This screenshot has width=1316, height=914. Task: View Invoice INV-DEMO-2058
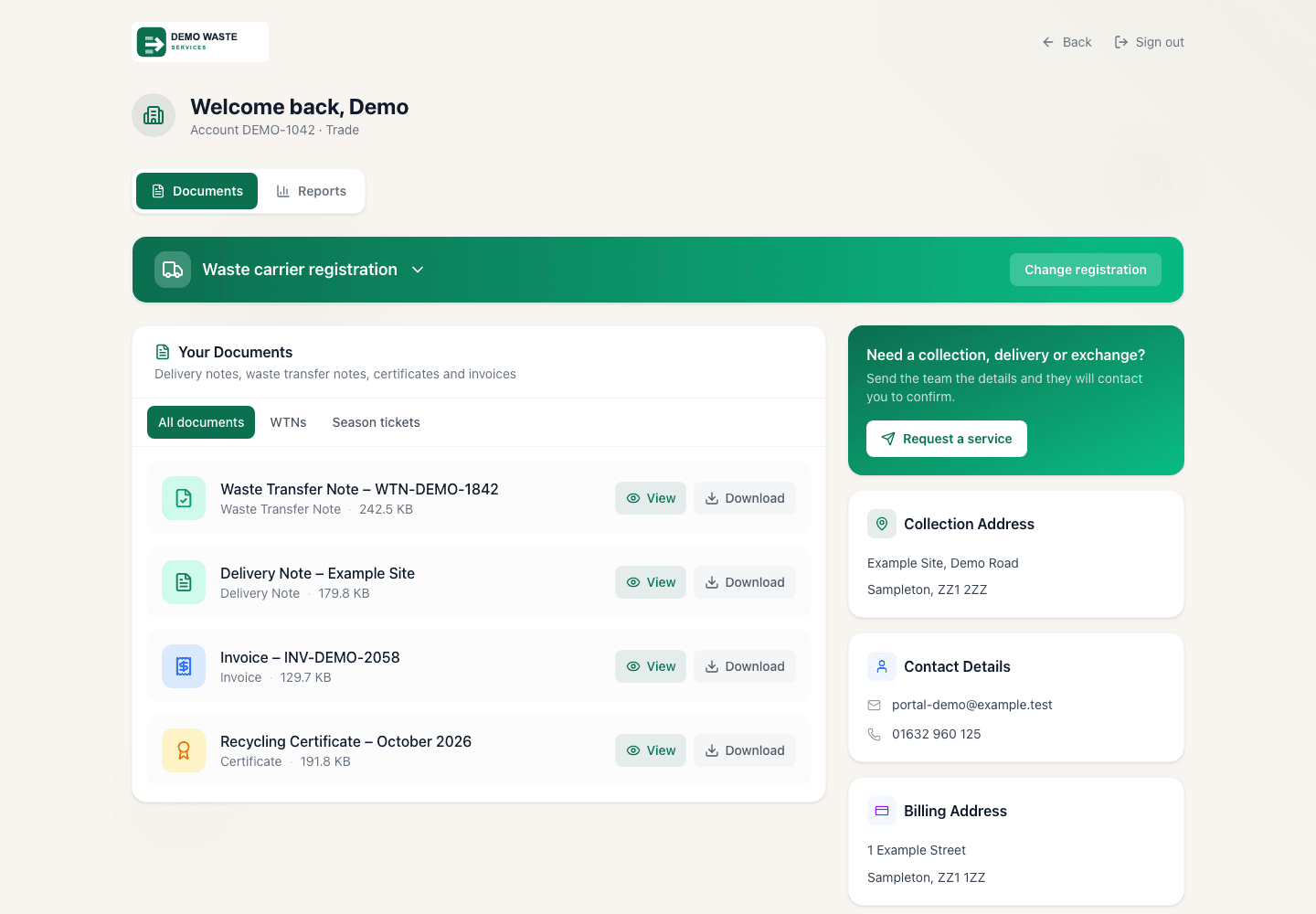pyautogui.click(x=651, y=666)
